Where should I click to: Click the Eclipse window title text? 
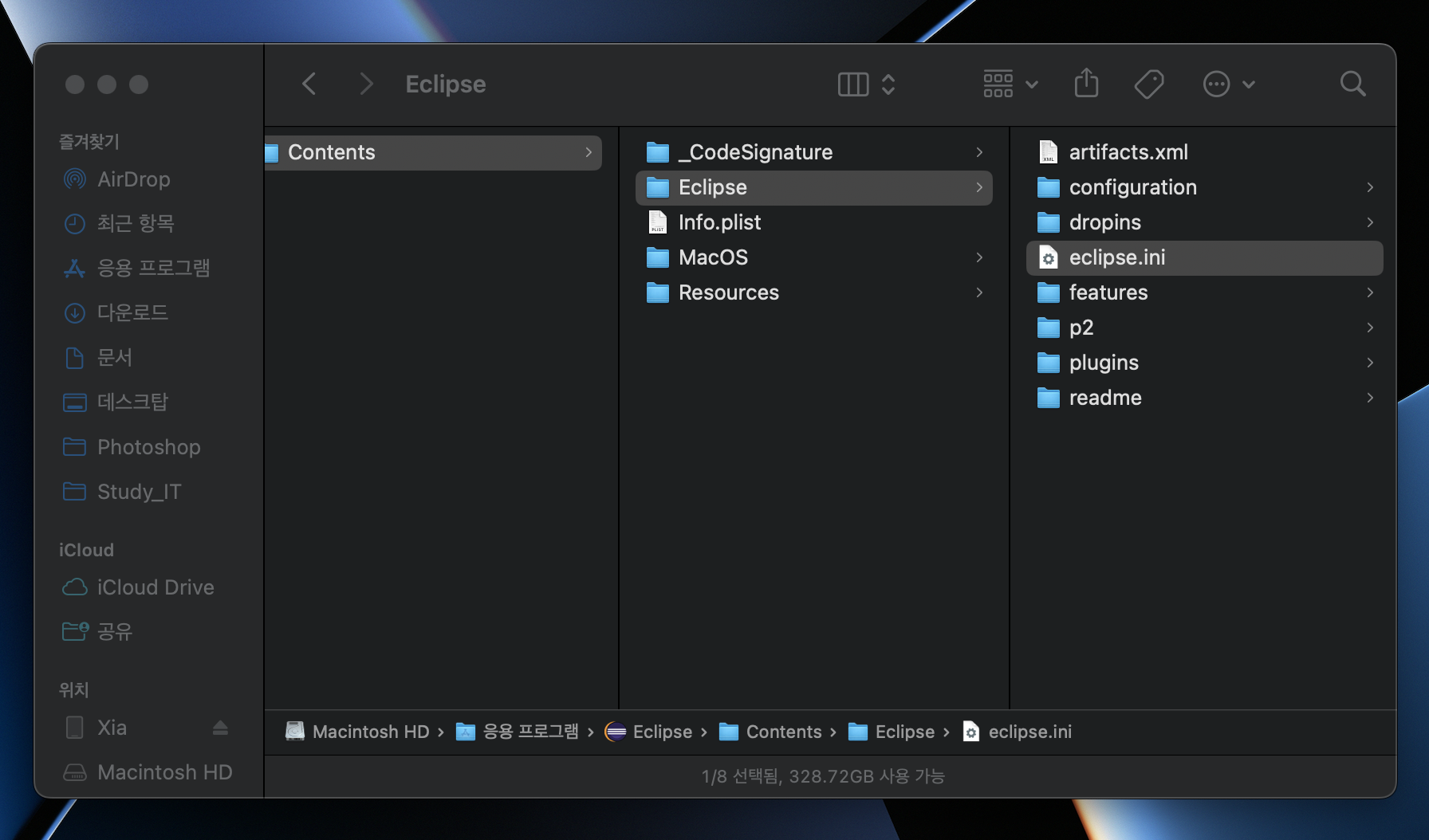446,84
